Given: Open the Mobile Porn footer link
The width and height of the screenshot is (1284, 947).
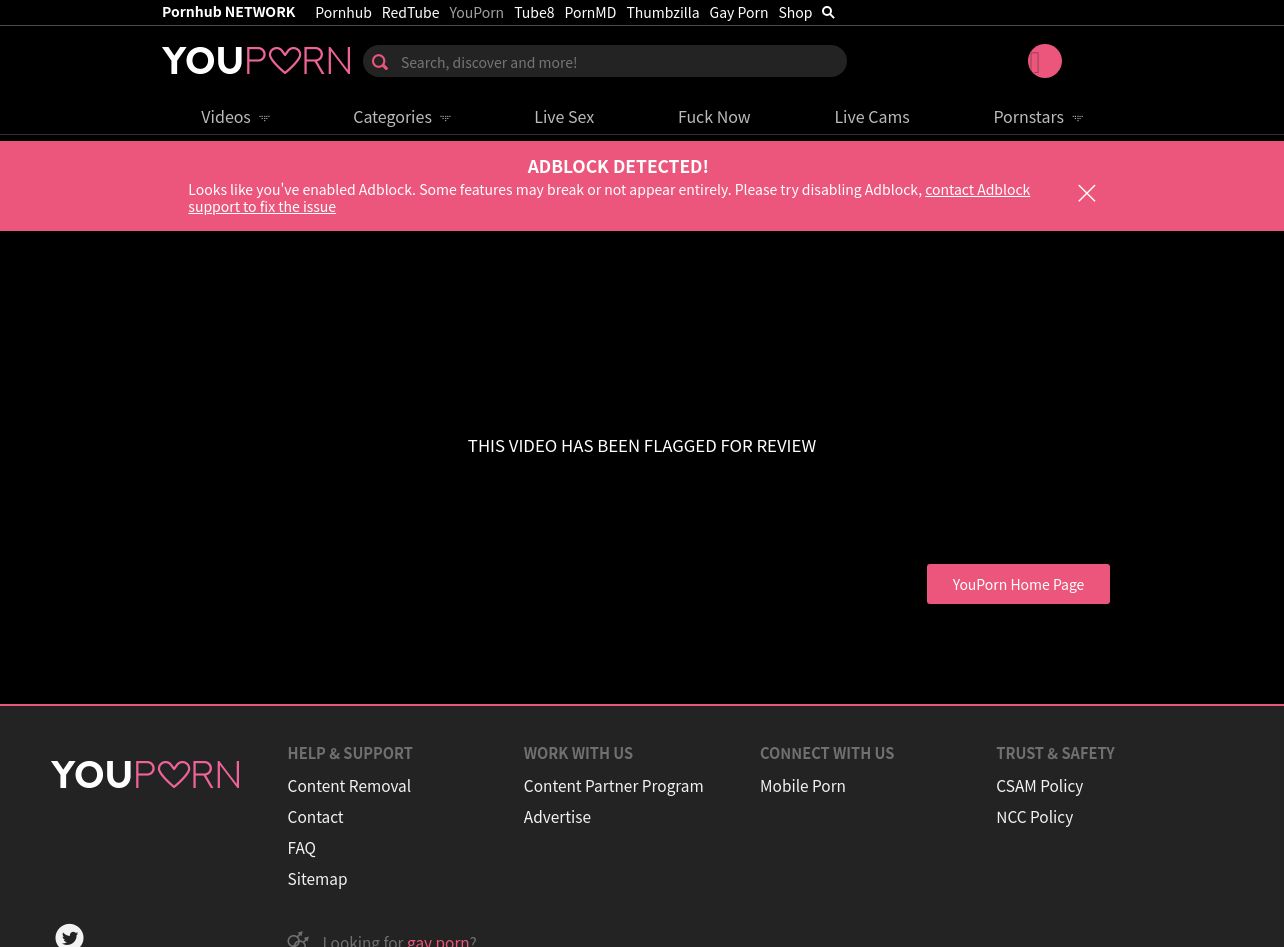Looking at the screenshot, I should 802,786.
